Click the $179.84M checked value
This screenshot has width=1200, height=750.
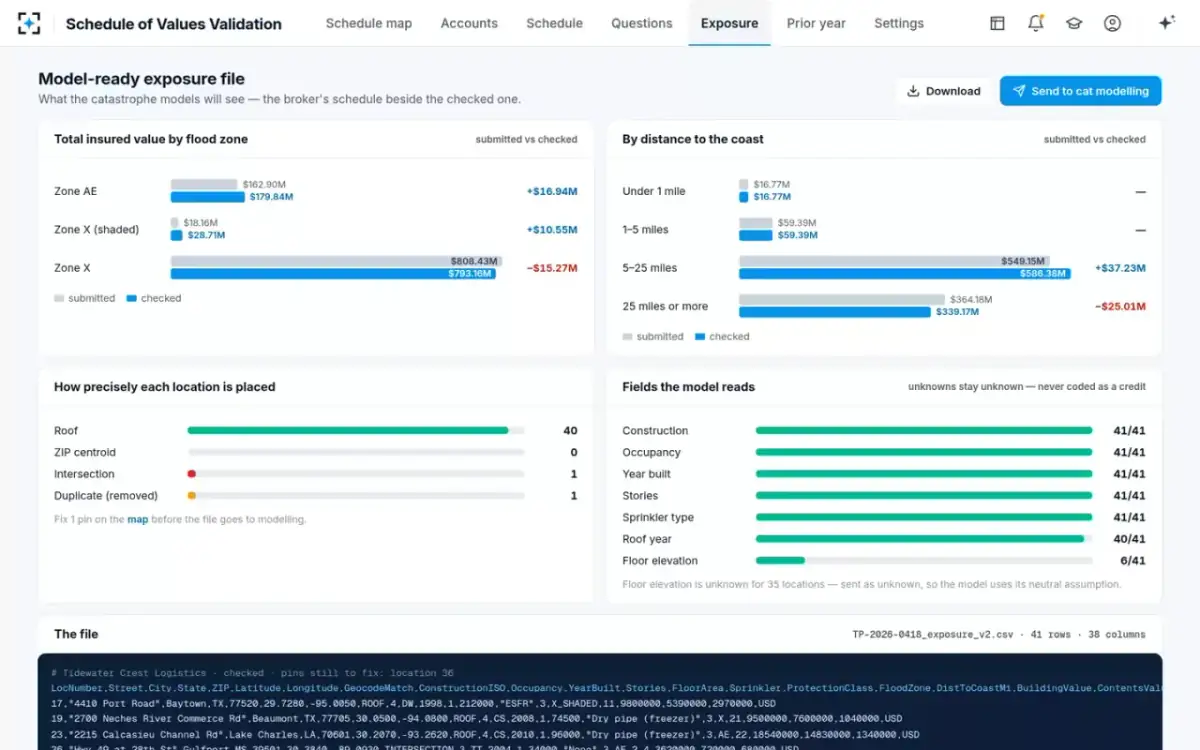271,197
